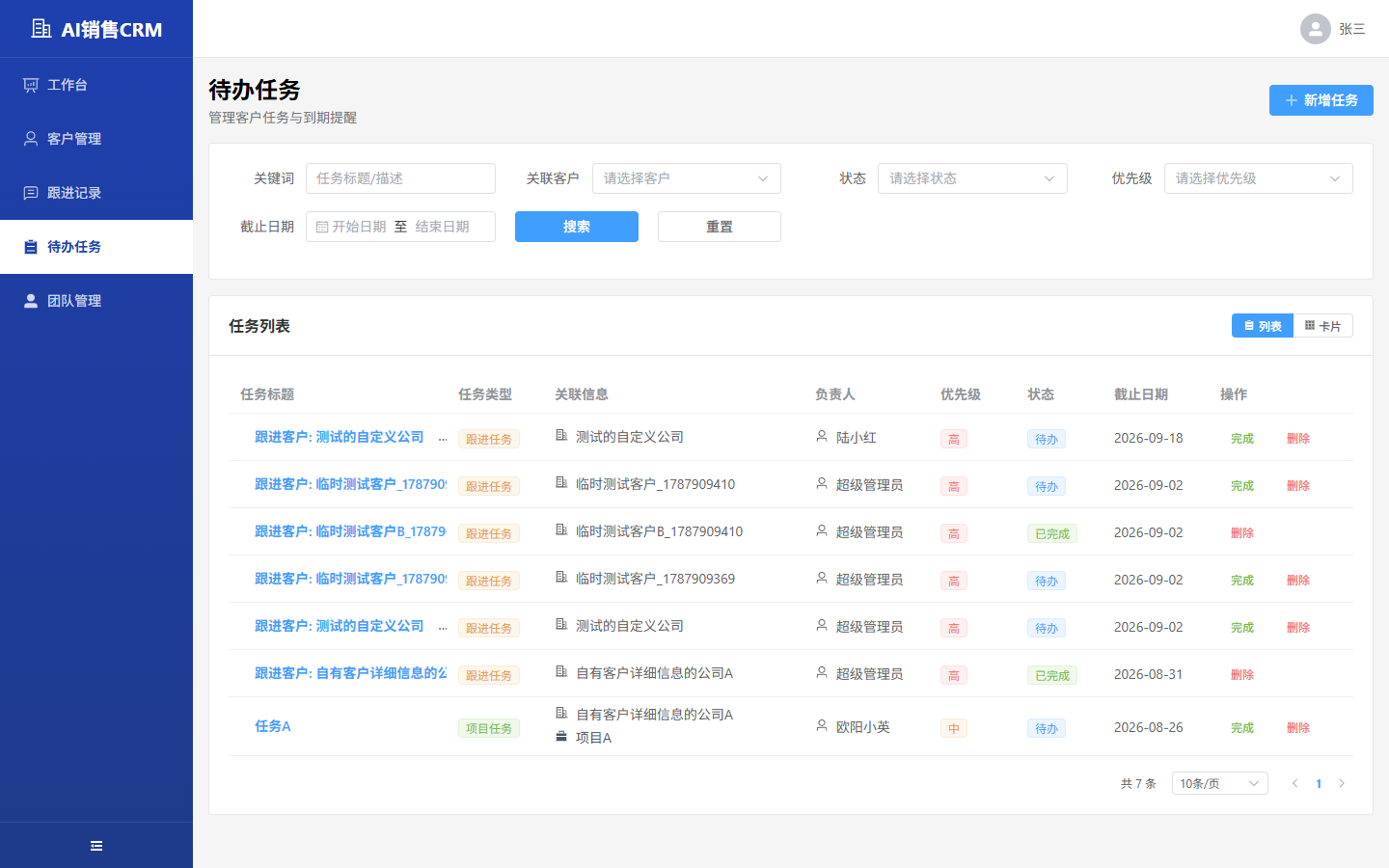
Task: Click the 新增任务 button
Action: point(1321,100)
